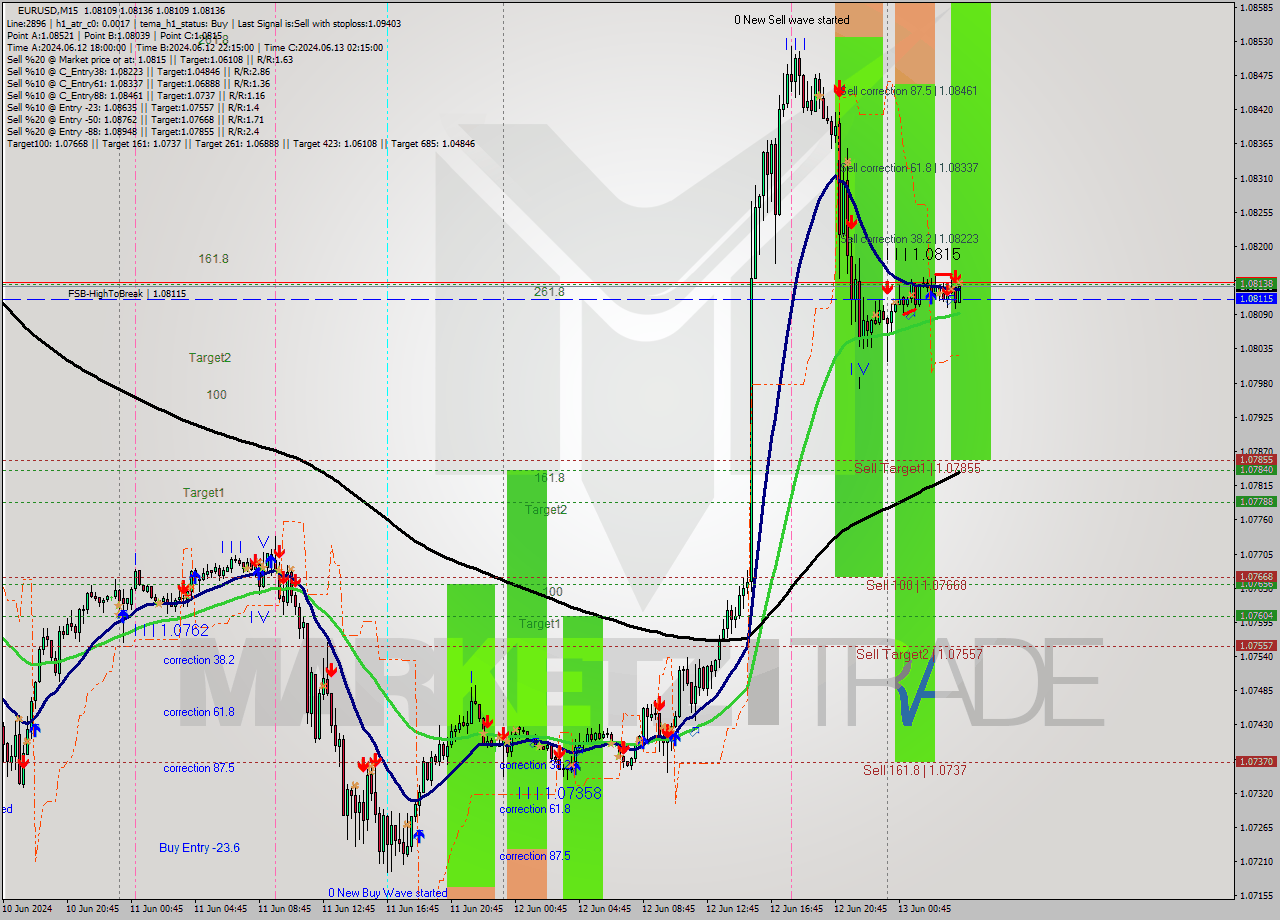Click the blue 'correction 87.5' label on the left

(x=199, y=768)
